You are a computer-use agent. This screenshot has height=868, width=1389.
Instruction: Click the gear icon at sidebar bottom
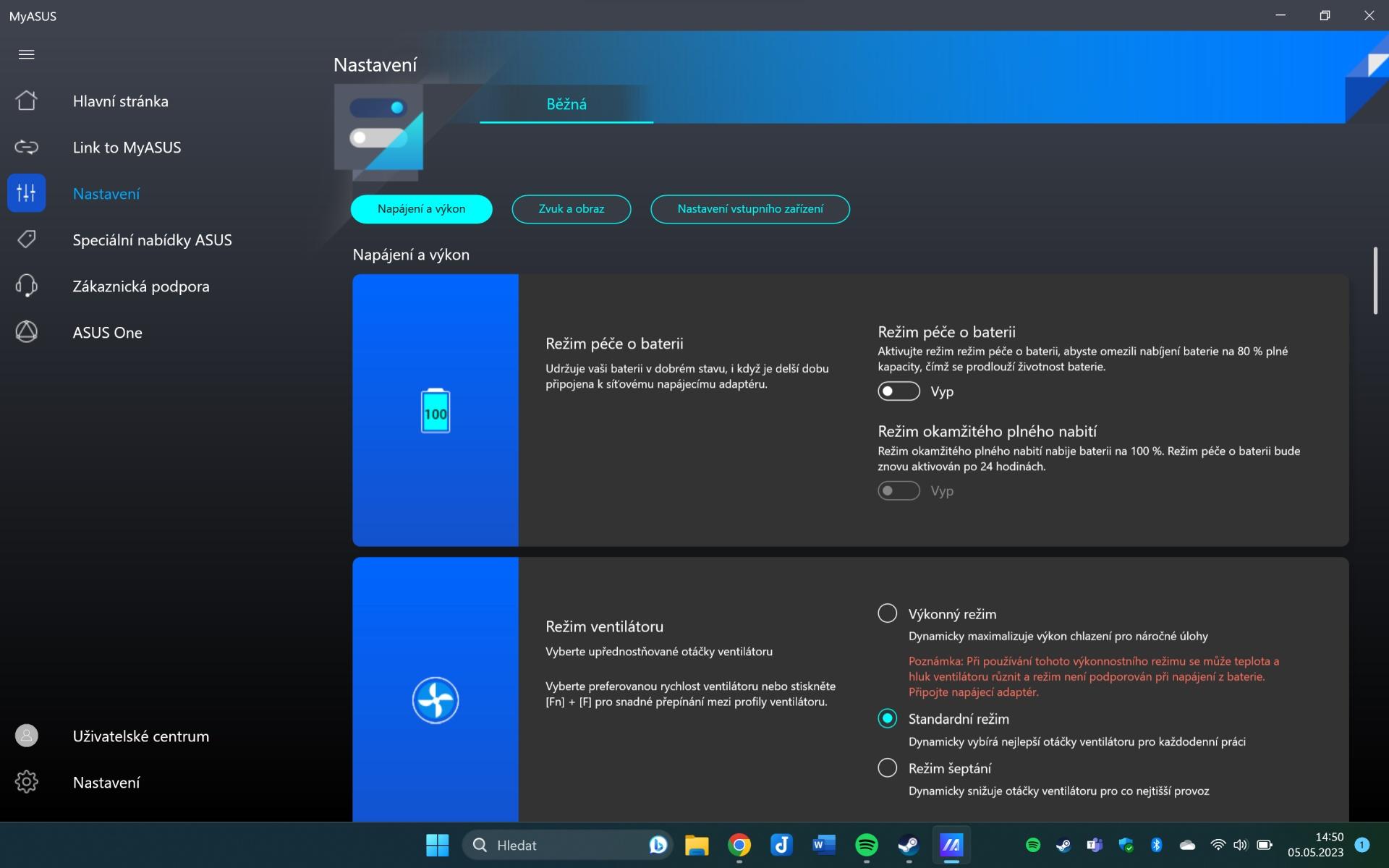(x=26, y=782)
